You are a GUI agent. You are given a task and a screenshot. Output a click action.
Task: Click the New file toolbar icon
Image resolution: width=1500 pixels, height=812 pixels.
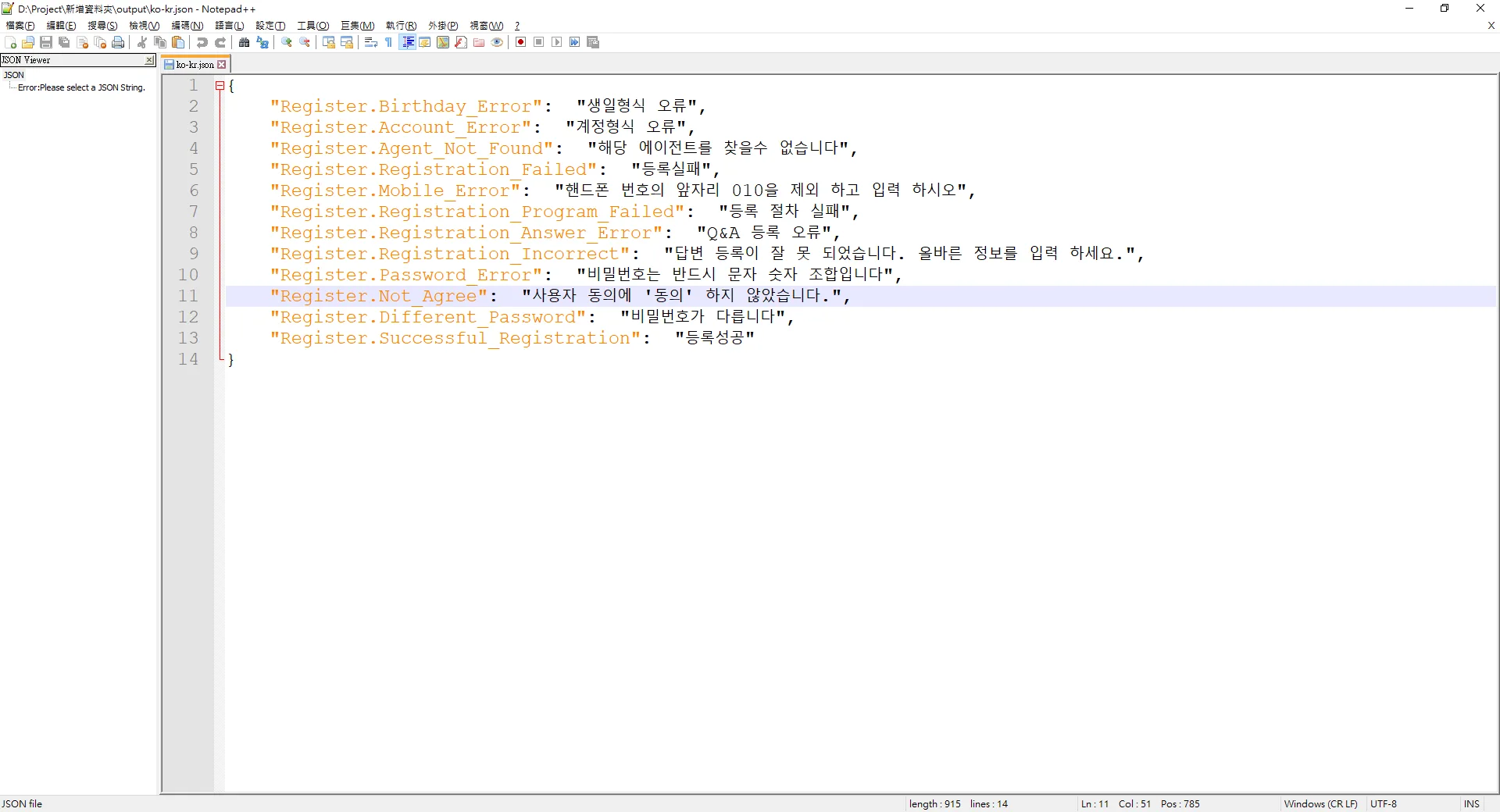pos(10,42)
